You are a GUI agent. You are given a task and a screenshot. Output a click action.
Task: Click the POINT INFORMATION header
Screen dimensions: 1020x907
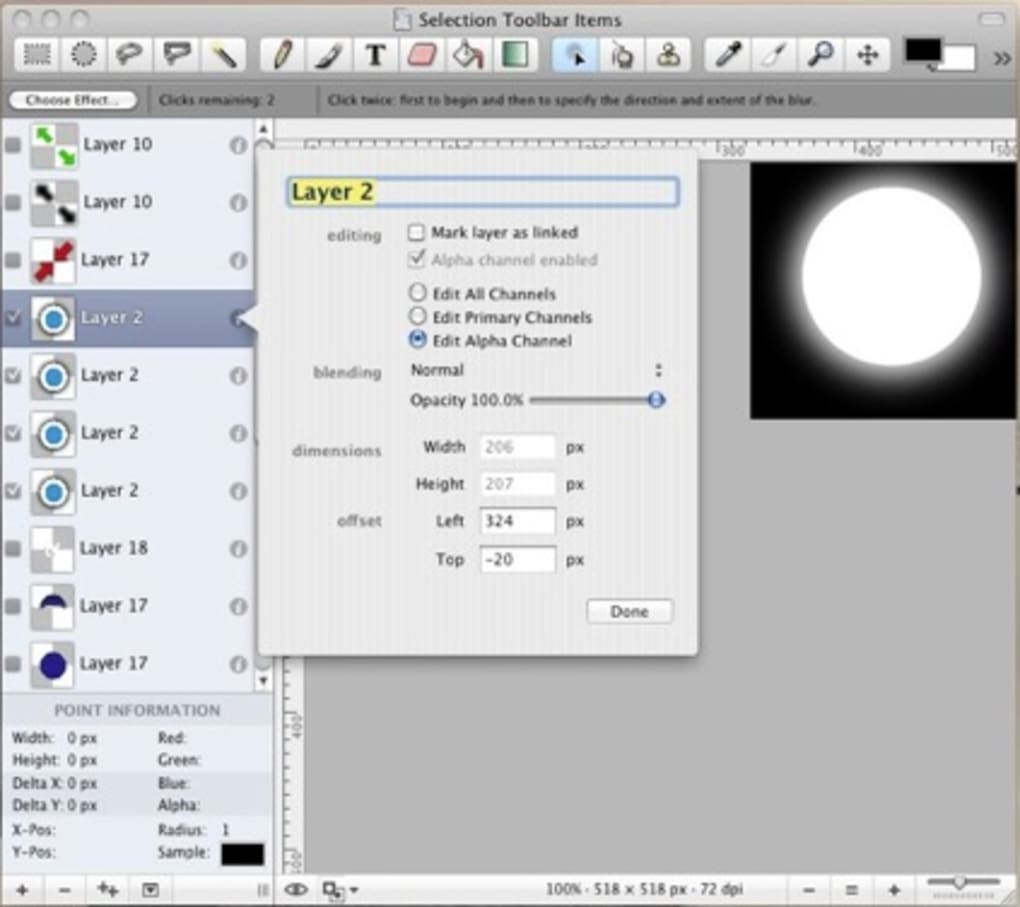(x=137, y=710)
